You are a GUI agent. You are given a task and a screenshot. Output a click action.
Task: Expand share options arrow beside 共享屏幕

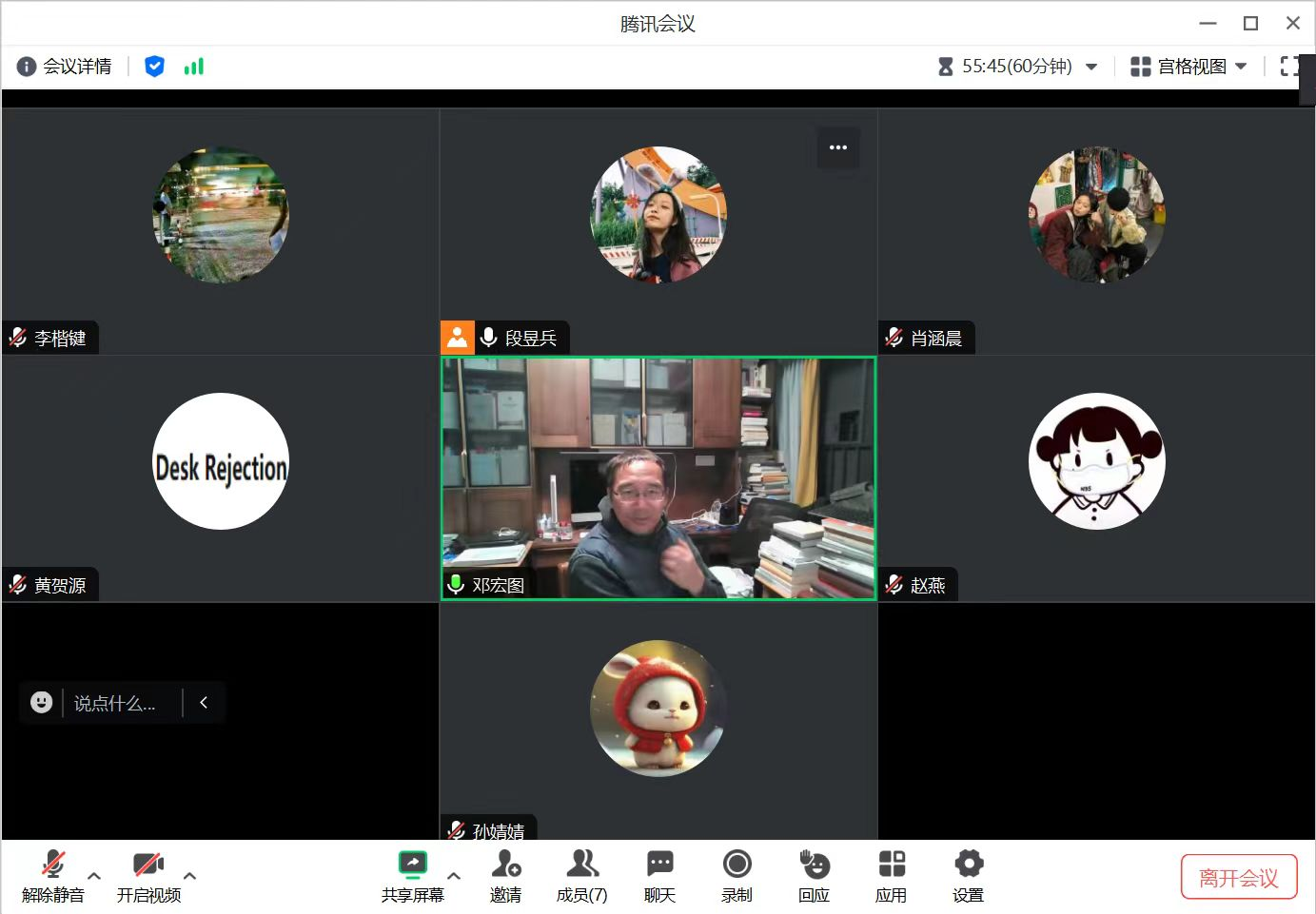click(x=454, y=876)
